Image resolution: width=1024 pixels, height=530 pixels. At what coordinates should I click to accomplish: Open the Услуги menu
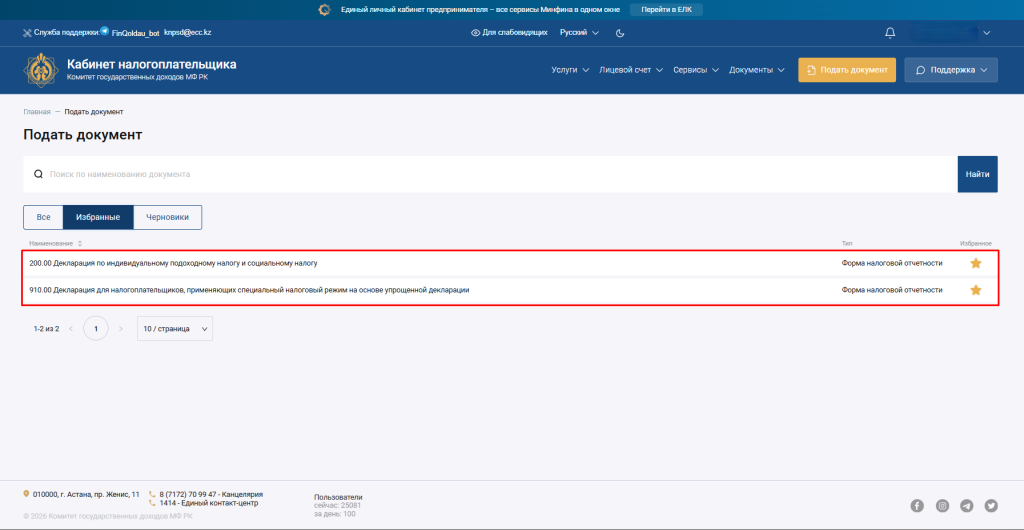[x=570, y=70]
